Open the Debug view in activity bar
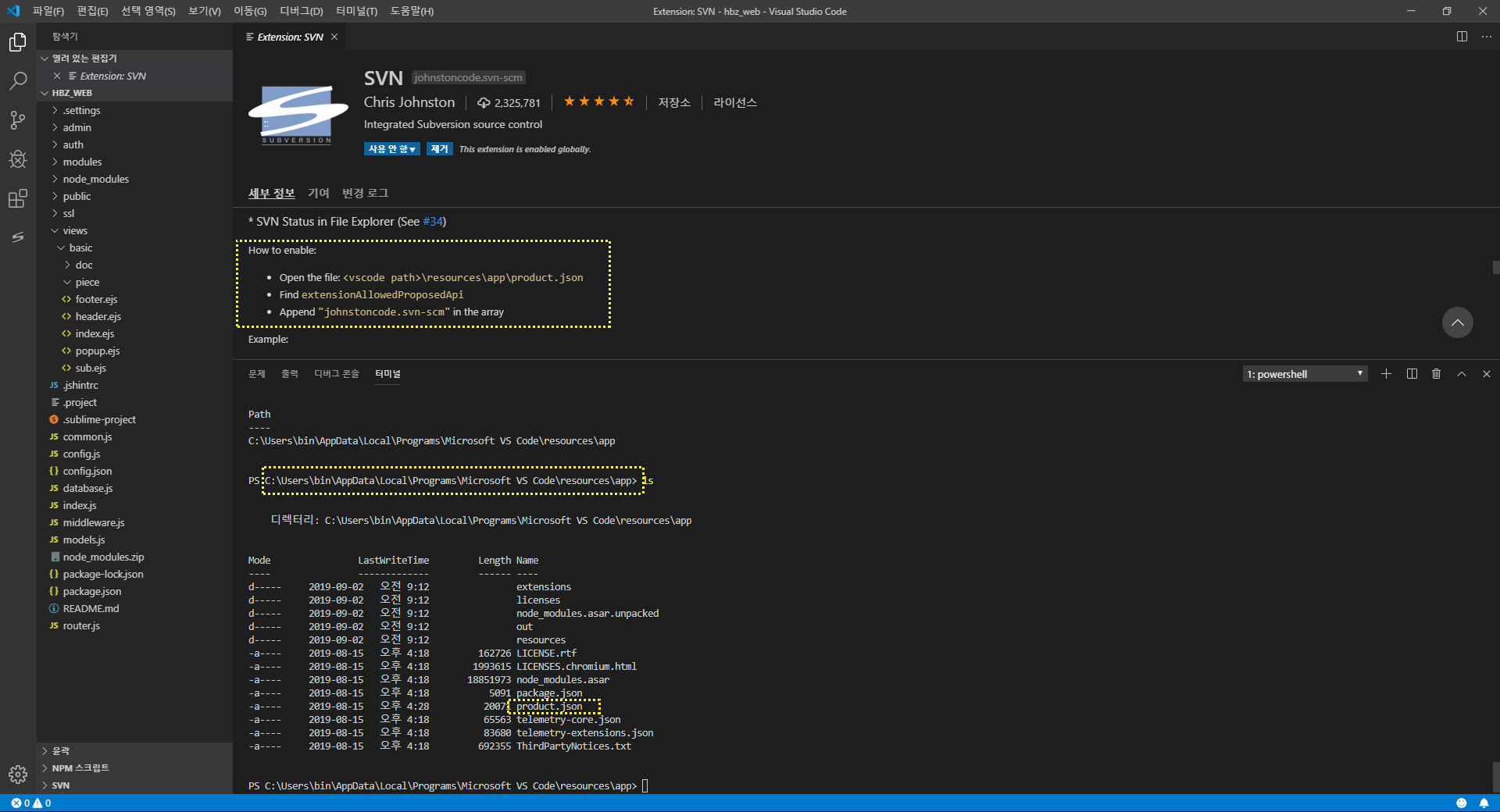The width and height of the screenshot is (1500, 812). coord(18,159)
